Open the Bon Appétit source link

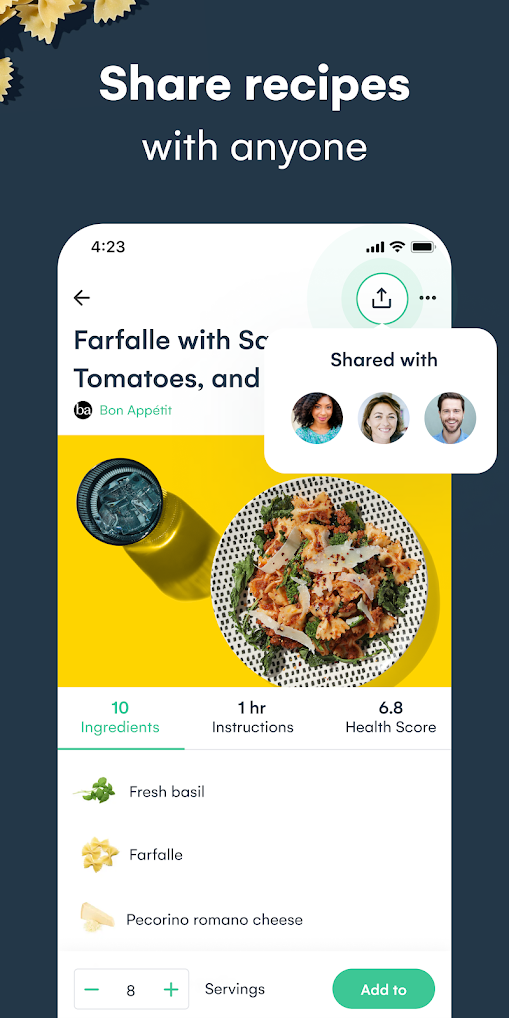click(x=136, y=410)
